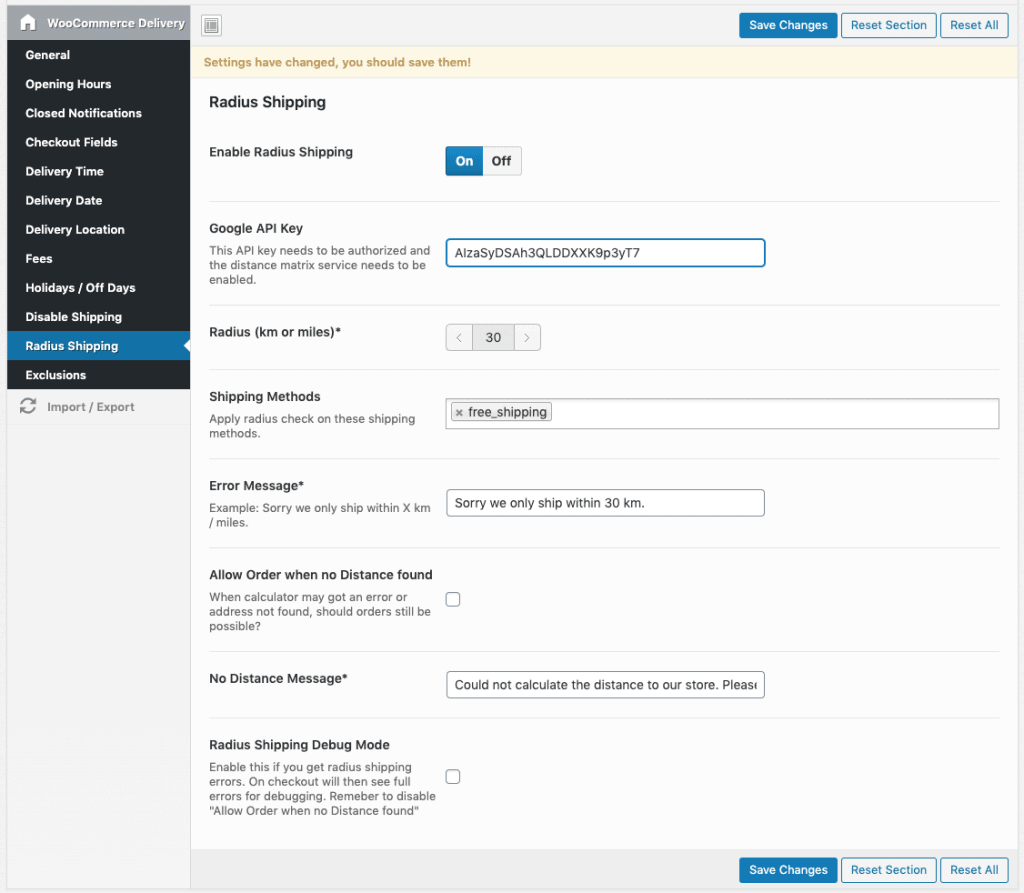The height and width of the screenshot is (893, 1024).
Task: Turn Radius Shipping off
Action: [x=501, y=161]
